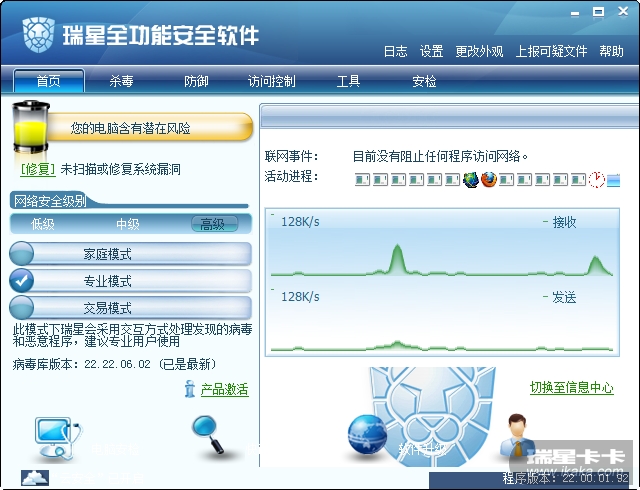Open the 杀毒 antivirus tab
The height and width of the screenshot is (490, 640).
tap(121, 81)
